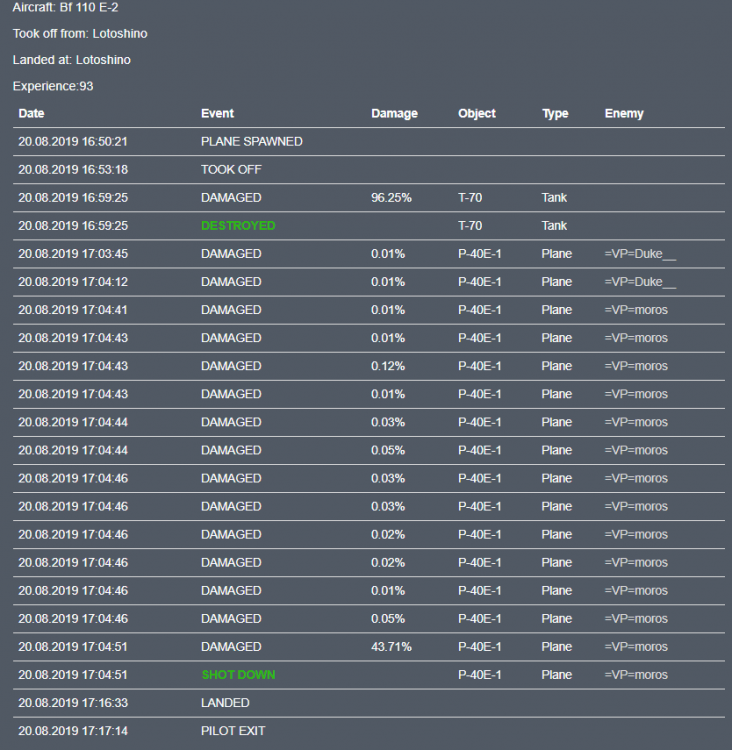
Task: Click the 43.71% damage value
Action: 391,647
